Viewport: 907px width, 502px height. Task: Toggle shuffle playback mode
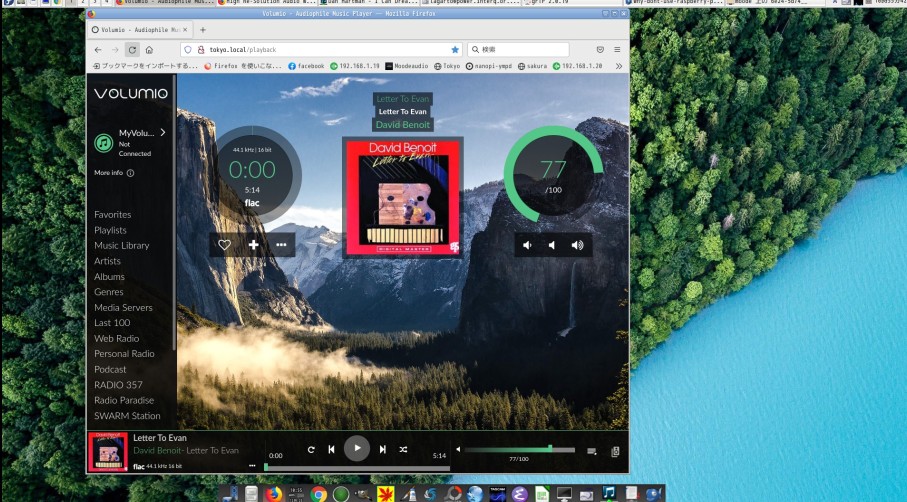(403, 450)
